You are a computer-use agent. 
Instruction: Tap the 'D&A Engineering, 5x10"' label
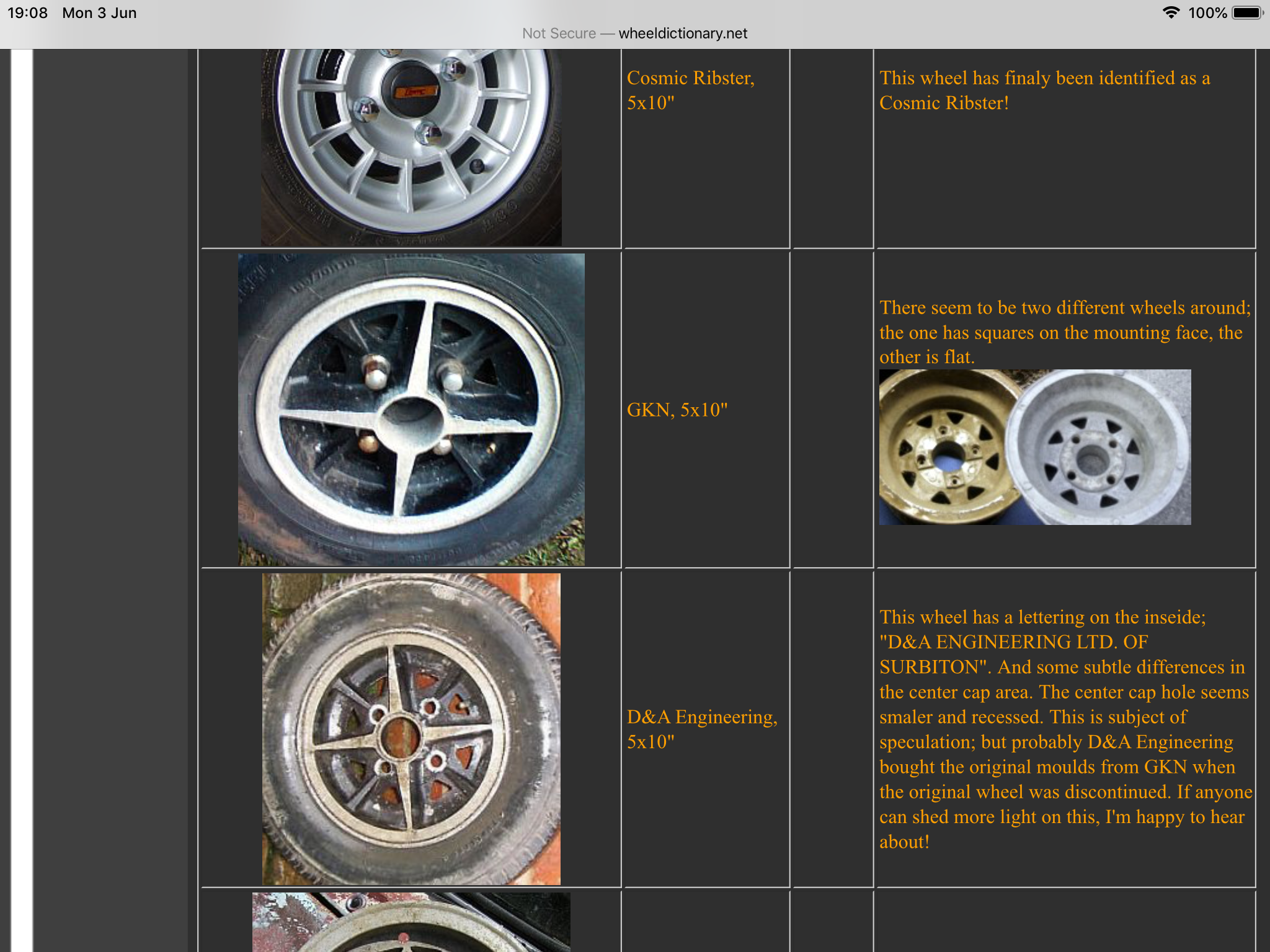coord(702,729)
